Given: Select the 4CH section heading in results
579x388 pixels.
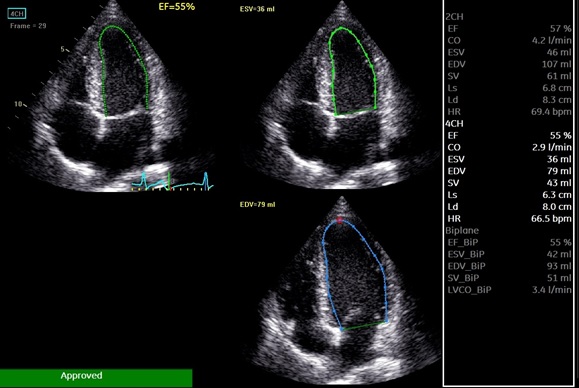Looking at the screenshot, I should 454,124.
